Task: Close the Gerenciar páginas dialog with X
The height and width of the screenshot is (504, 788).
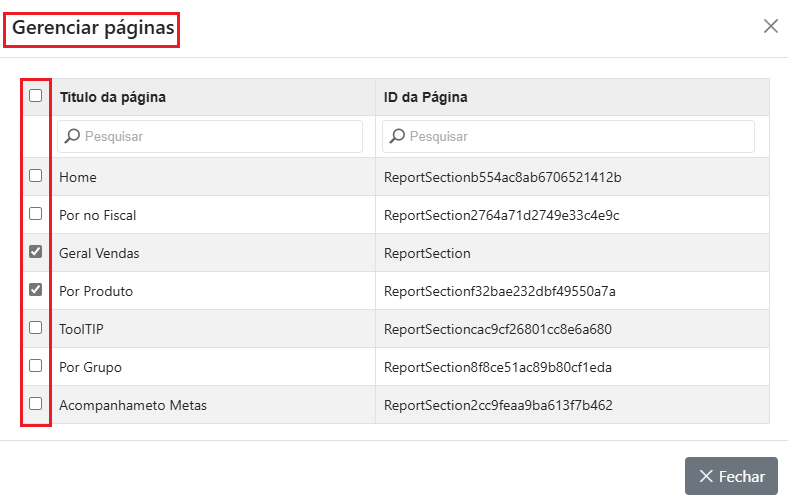Action: (x=770, y=26)
